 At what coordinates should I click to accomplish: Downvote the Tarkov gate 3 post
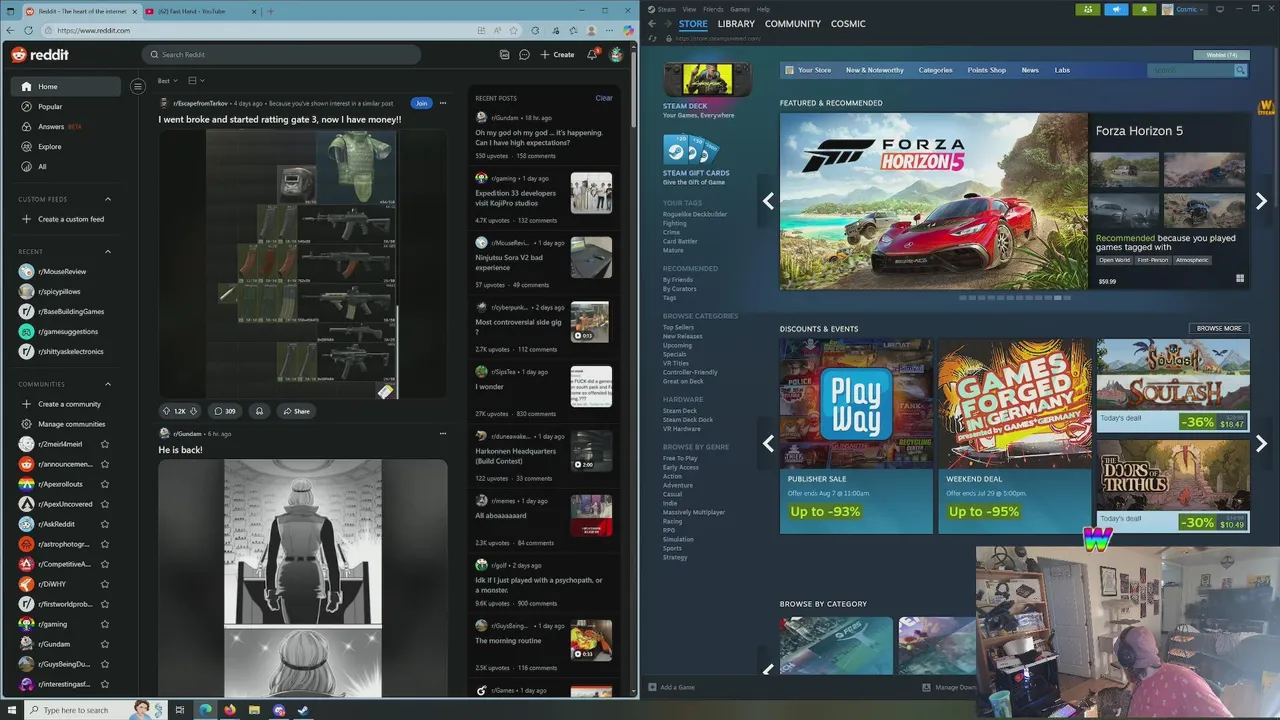coord(193,411)
